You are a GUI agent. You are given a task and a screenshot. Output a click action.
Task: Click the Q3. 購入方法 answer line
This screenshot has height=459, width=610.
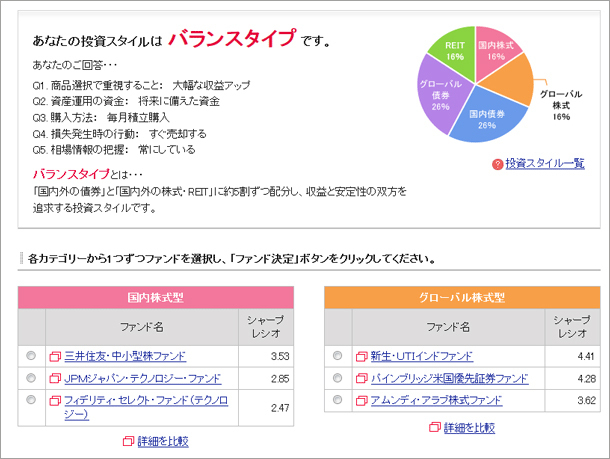(101, 117)
